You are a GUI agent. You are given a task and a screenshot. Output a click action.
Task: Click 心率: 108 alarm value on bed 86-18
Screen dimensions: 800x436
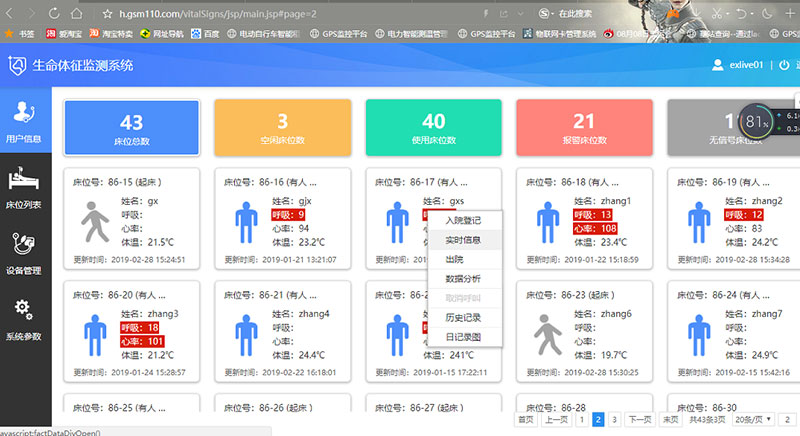pos(595,228)
